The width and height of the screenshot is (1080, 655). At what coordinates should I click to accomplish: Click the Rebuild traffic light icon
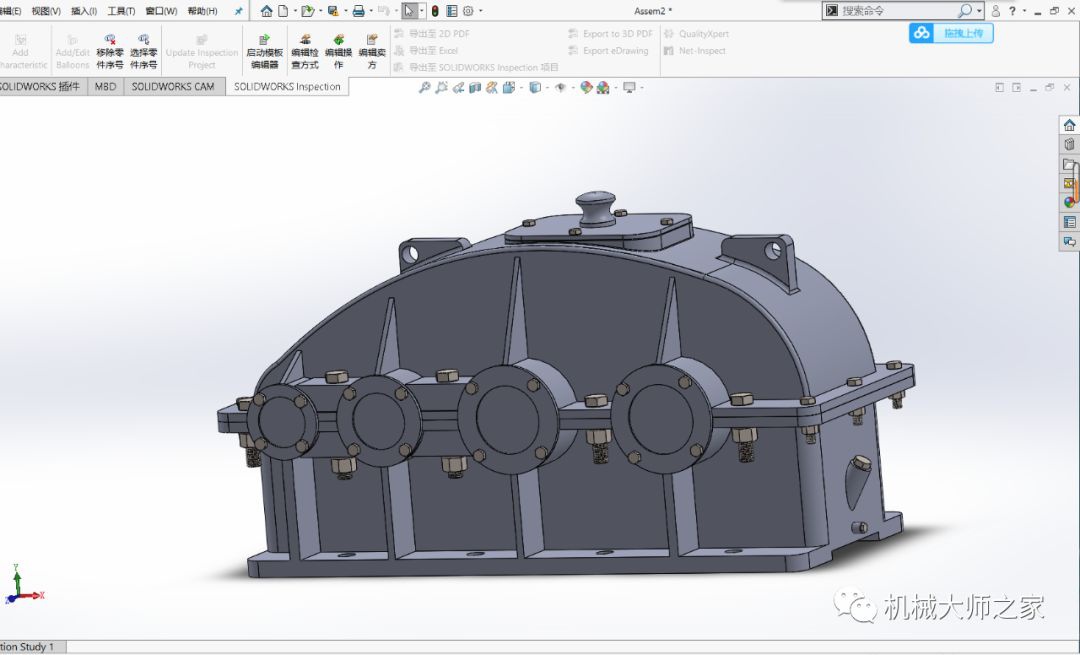coord(435,11)
